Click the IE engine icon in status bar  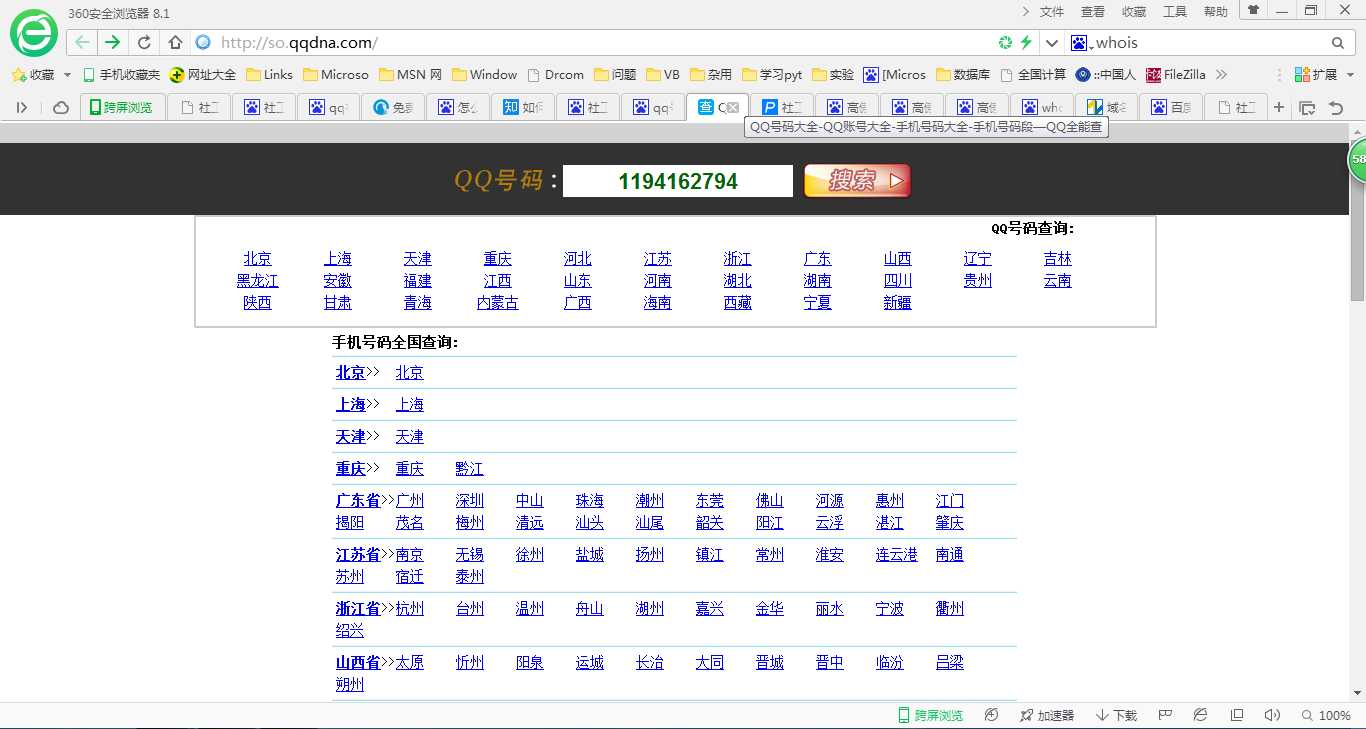(x=1201, y=715)
